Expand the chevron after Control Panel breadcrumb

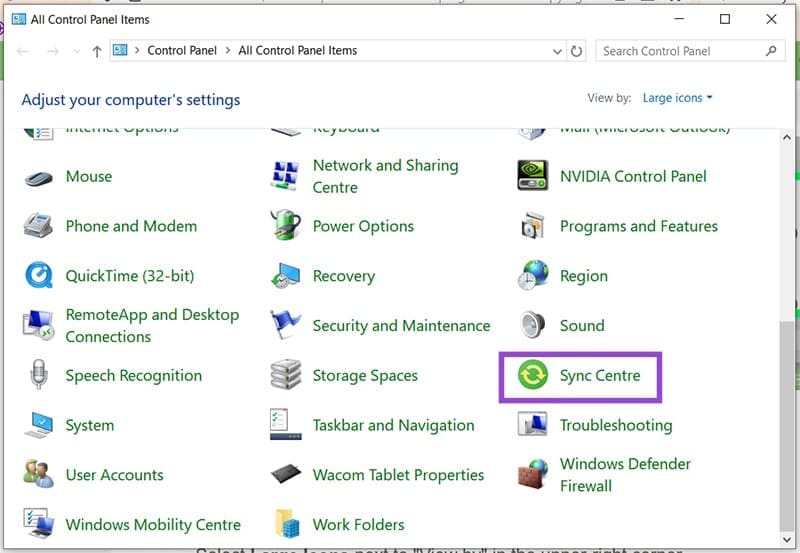coord(227,51)
